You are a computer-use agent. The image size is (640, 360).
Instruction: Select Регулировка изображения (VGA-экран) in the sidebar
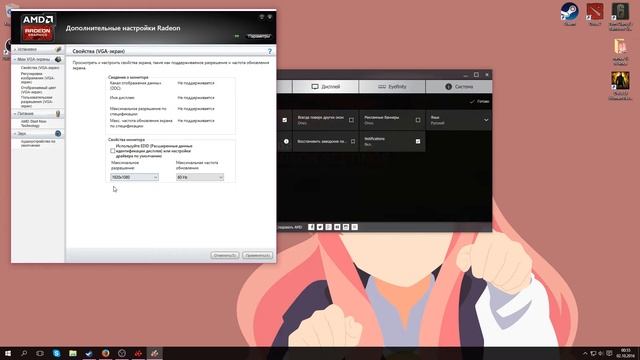(38, 78)
